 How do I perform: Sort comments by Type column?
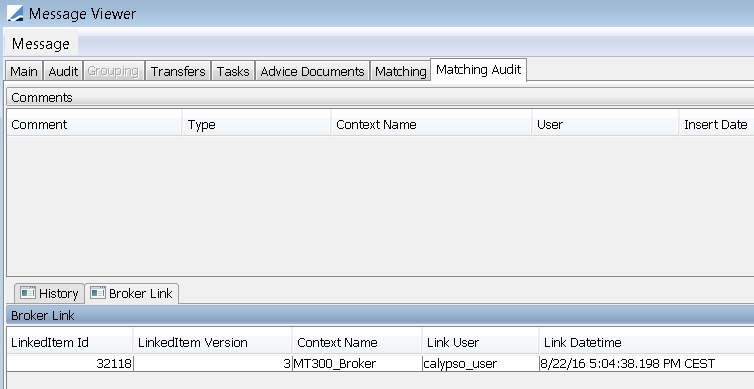[x=257, y=125]
